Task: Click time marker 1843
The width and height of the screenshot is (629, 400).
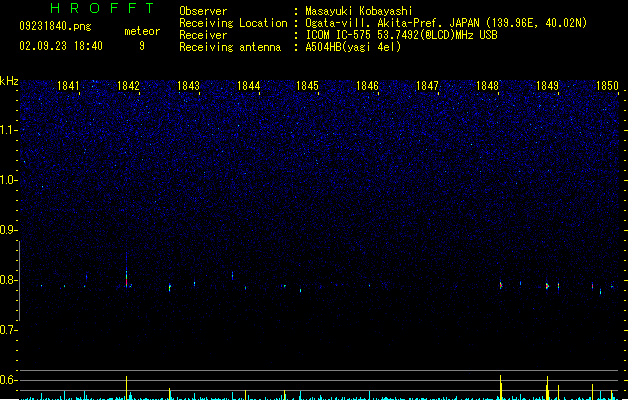Action: (188, 86)
